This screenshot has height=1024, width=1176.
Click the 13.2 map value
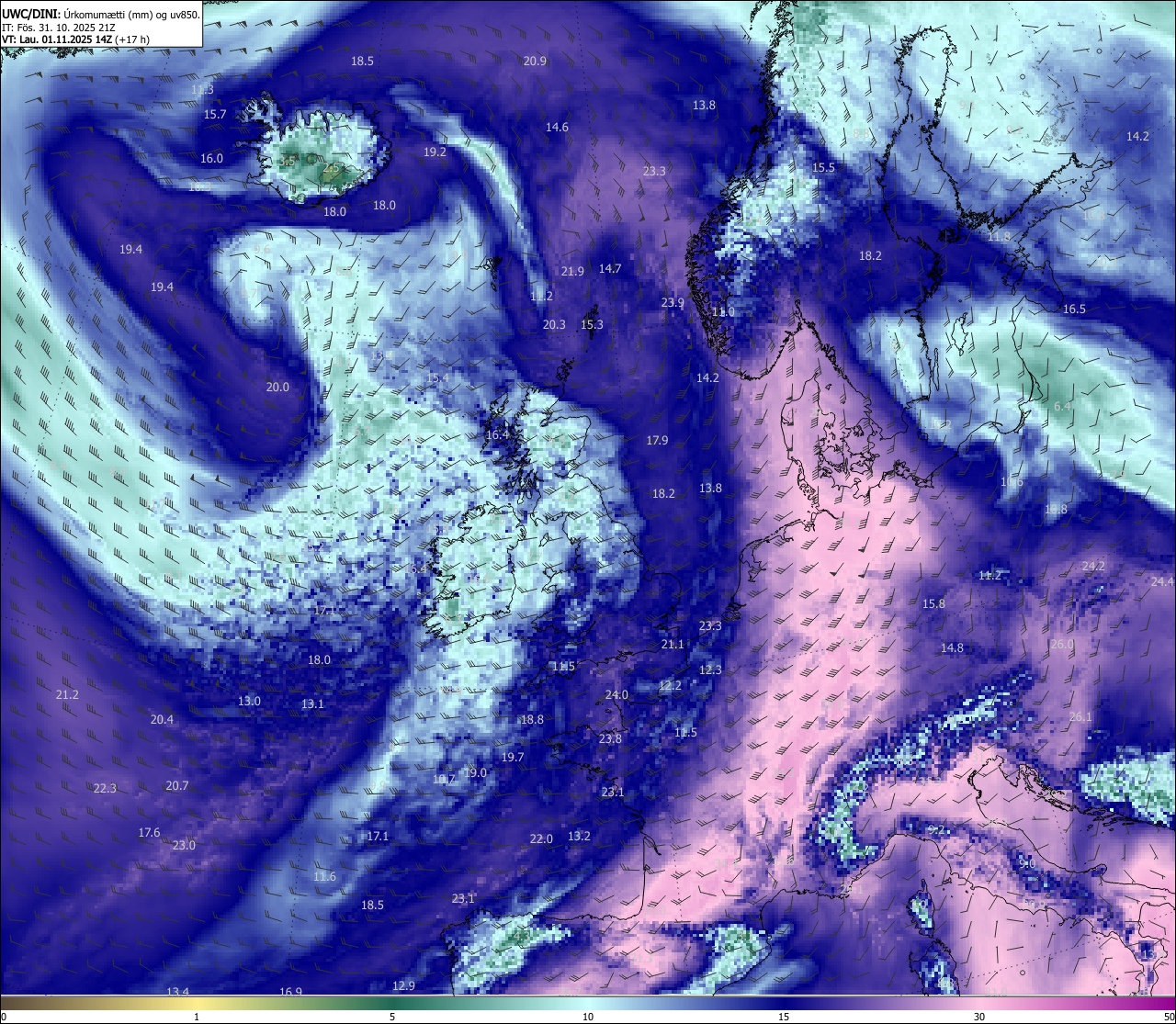579,837
